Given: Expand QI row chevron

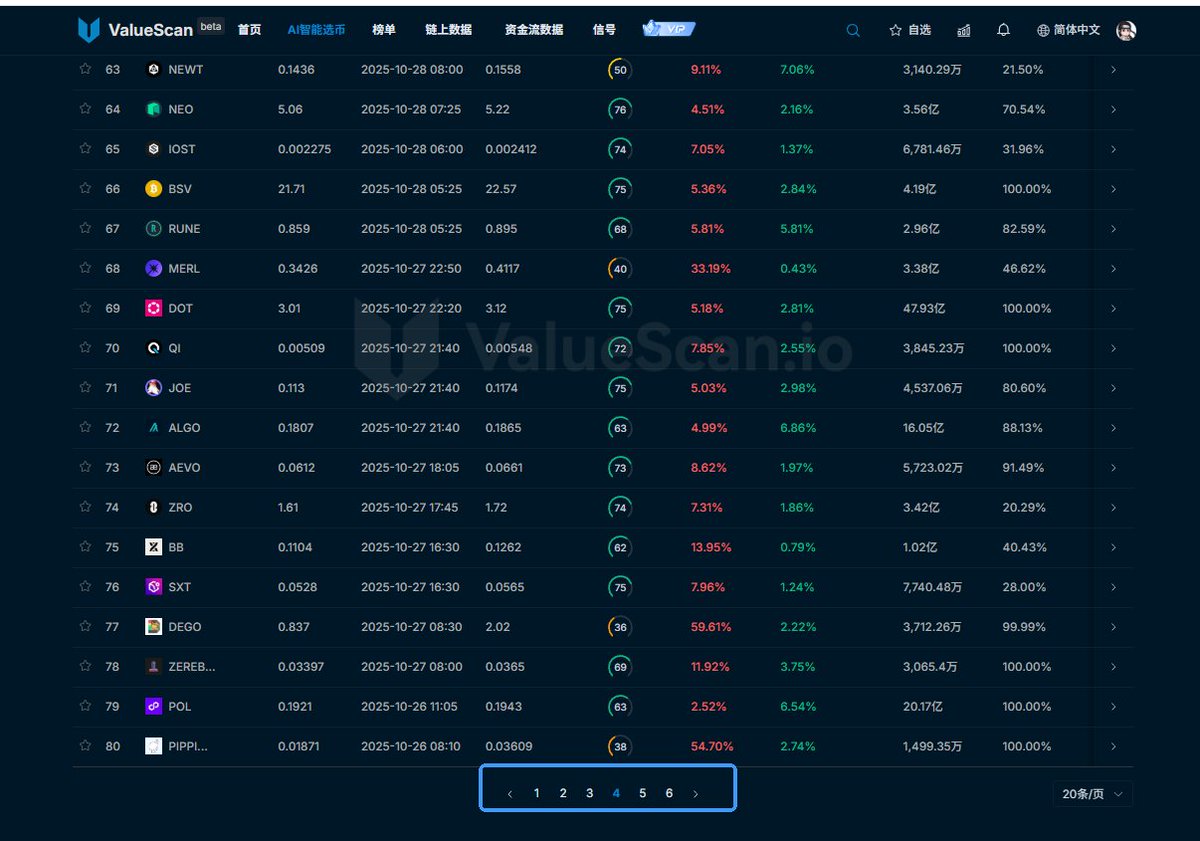Looking at the screenshot, I should coord(1113,348).
